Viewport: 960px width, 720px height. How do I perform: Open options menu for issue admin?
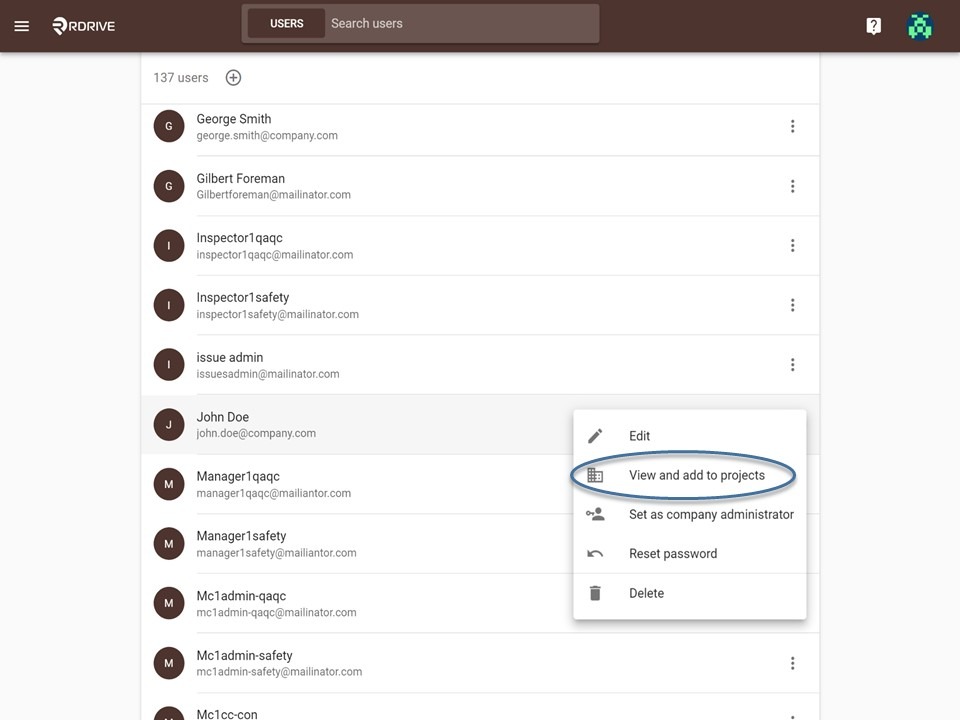pyautogui.click(x=792, y=365)
